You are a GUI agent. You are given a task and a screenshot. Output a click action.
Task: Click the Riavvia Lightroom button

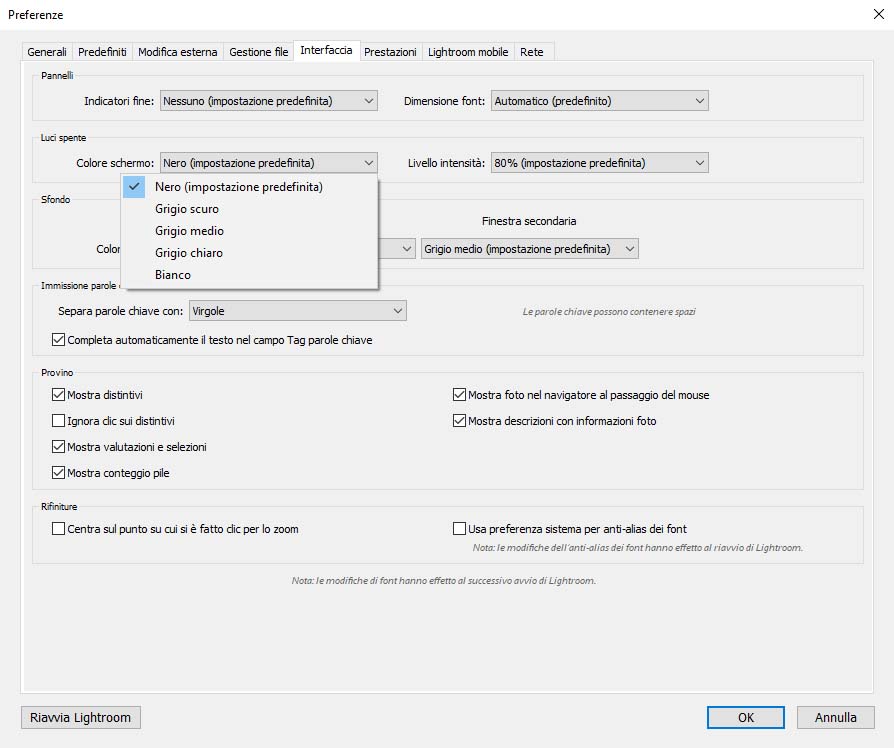pyautogui.click(x=81, y=717)
